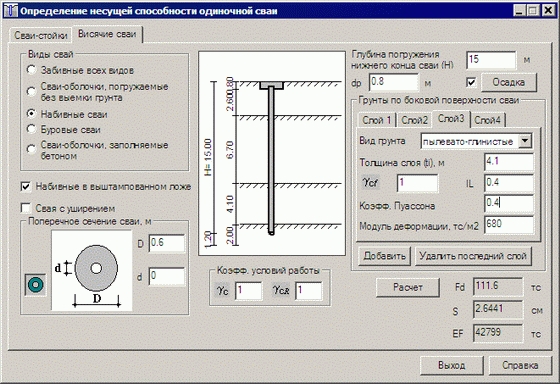
Task: Click the app icon in the title bar
Action: [x=10, y=11]
